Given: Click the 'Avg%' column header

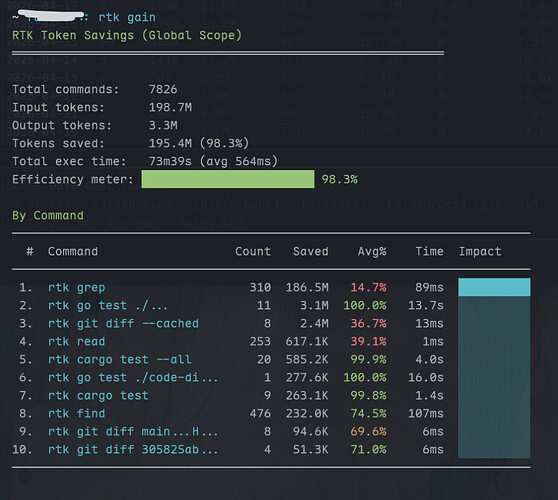Looking at the screenshot, I should coord(372,251).
